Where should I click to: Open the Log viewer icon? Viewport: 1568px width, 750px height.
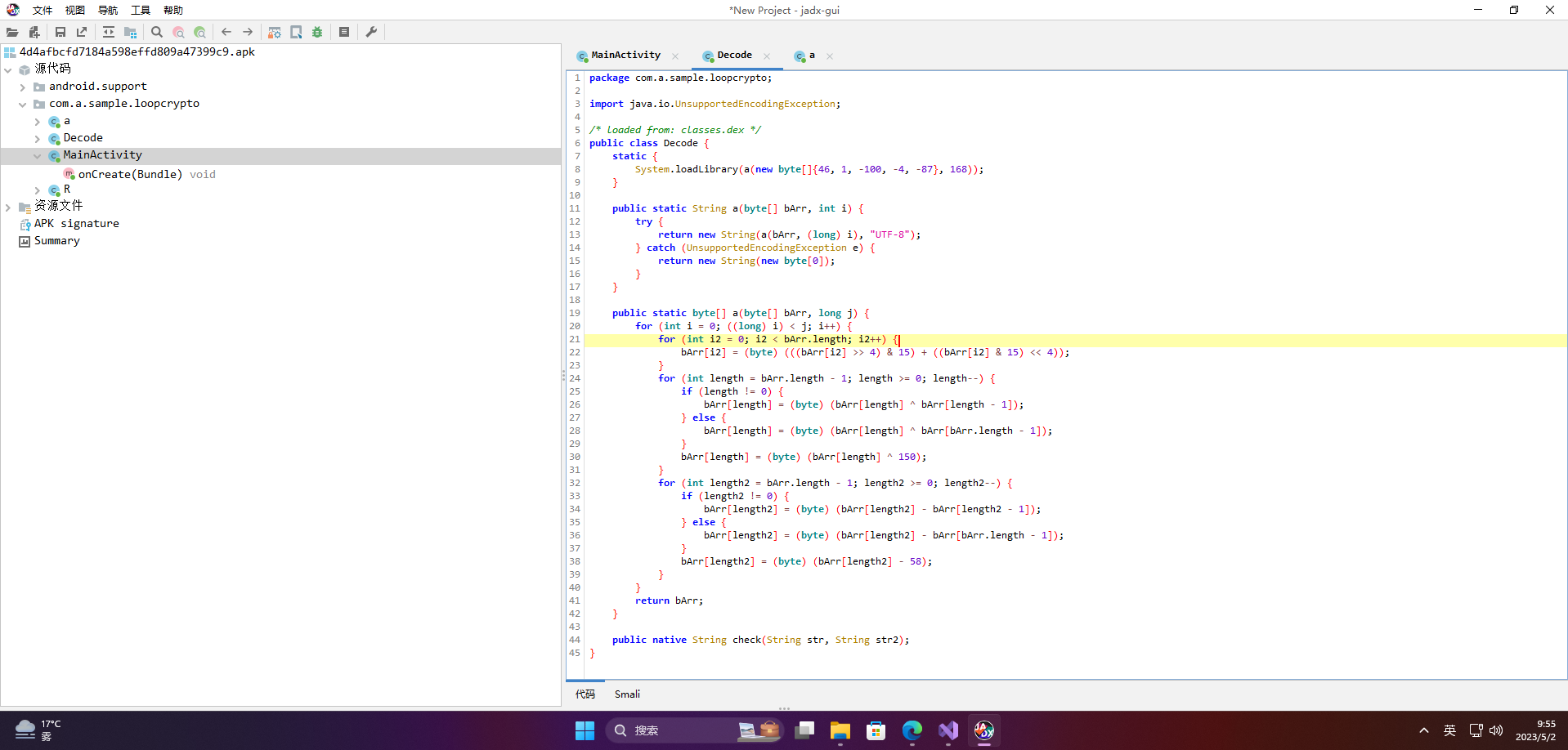click(x=344, y=32)
